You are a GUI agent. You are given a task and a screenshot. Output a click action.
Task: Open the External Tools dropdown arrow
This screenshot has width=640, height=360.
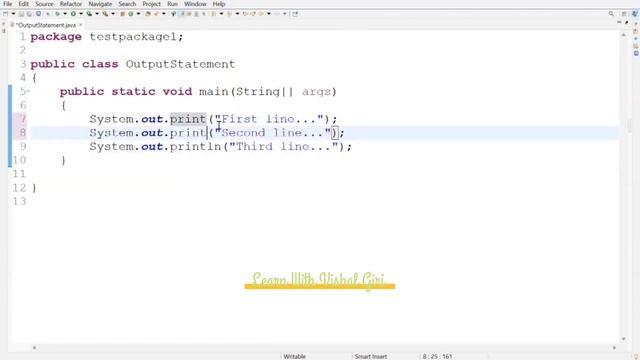tap(113, 14)
